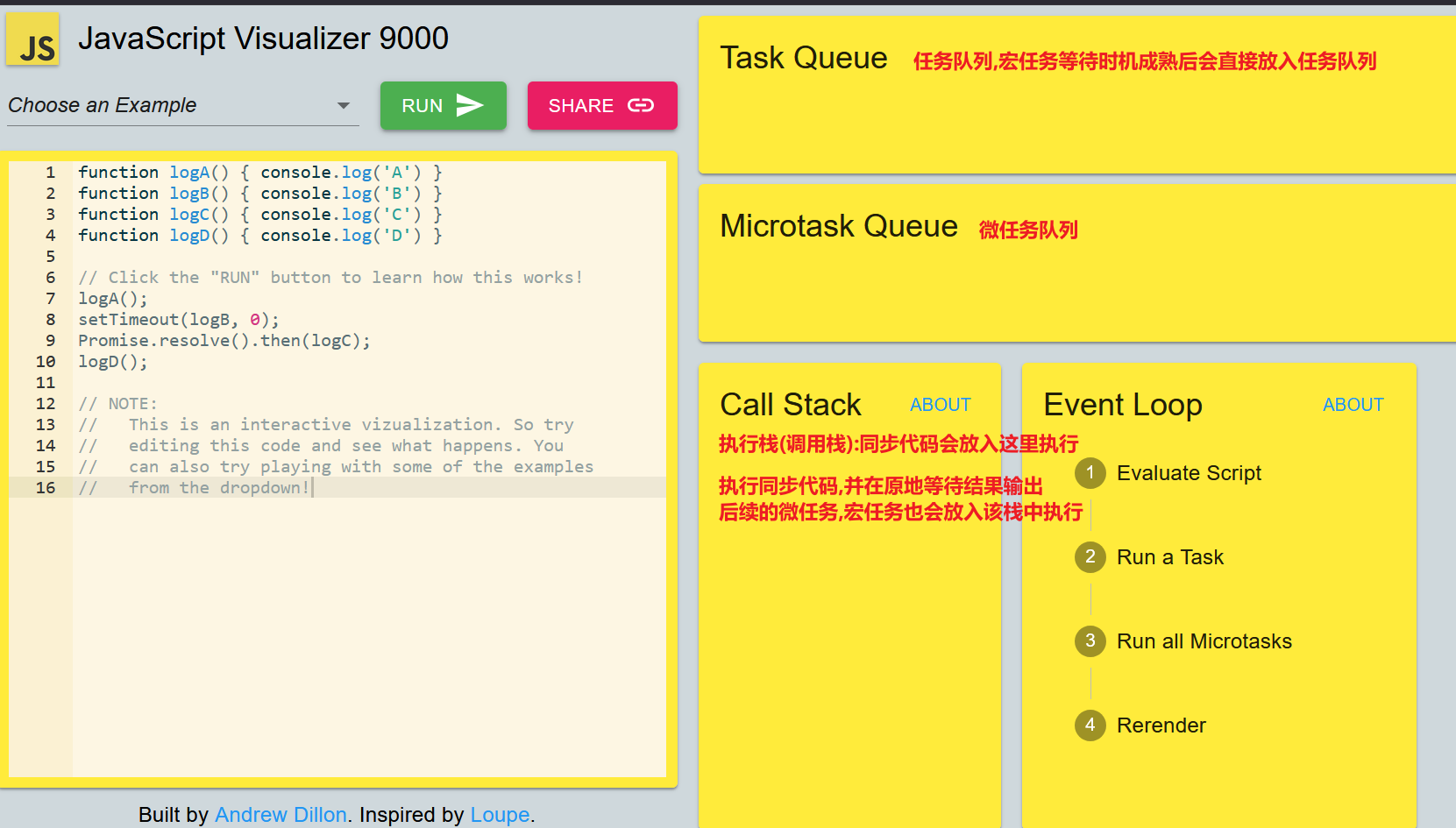Screen dimensions: 1456x828
Task: Click the comment line 'can also try playing'
Action: (336, 467)
